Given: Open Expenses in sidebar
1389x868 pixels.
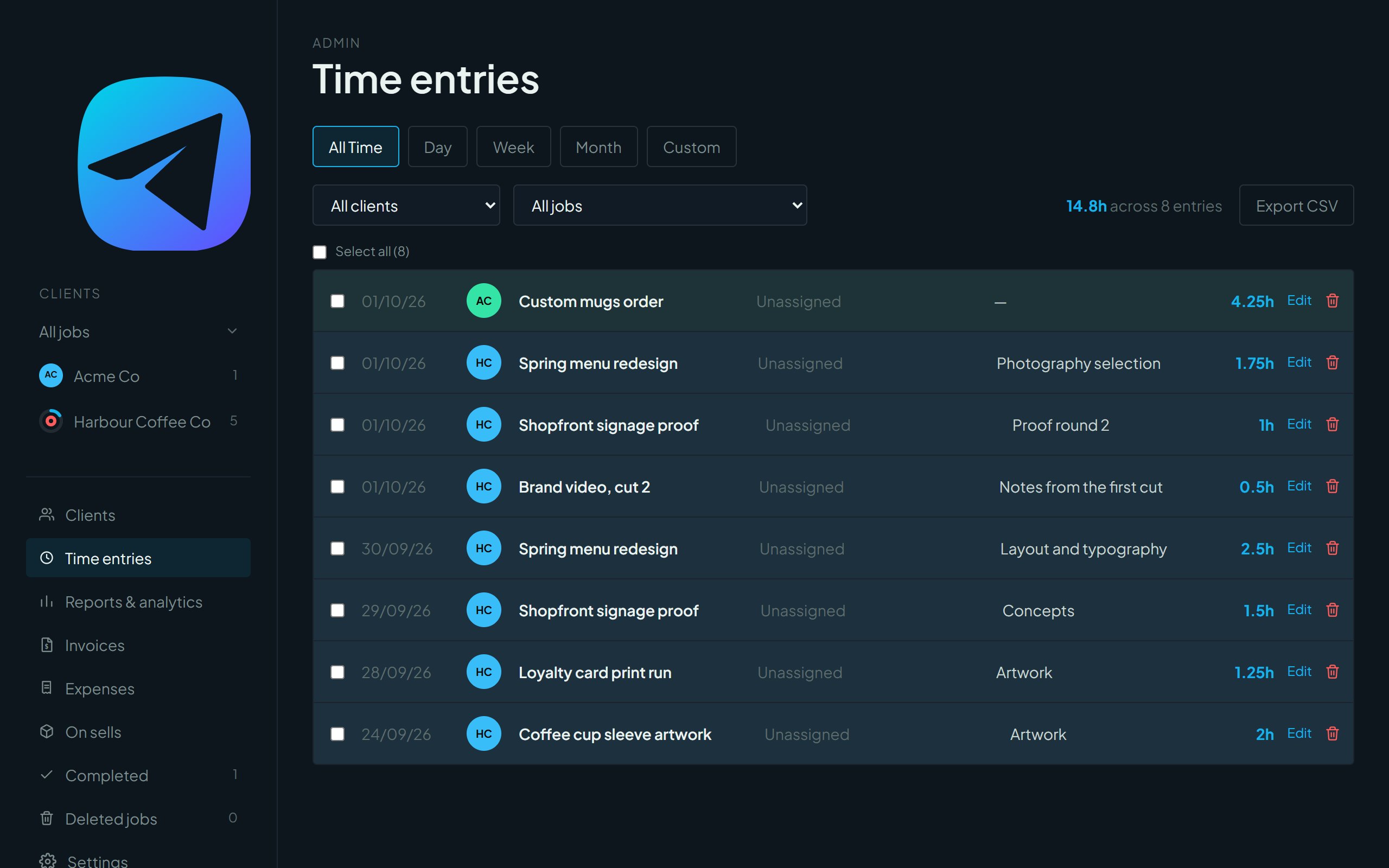Looking at the screenshot, I should 138,688.
